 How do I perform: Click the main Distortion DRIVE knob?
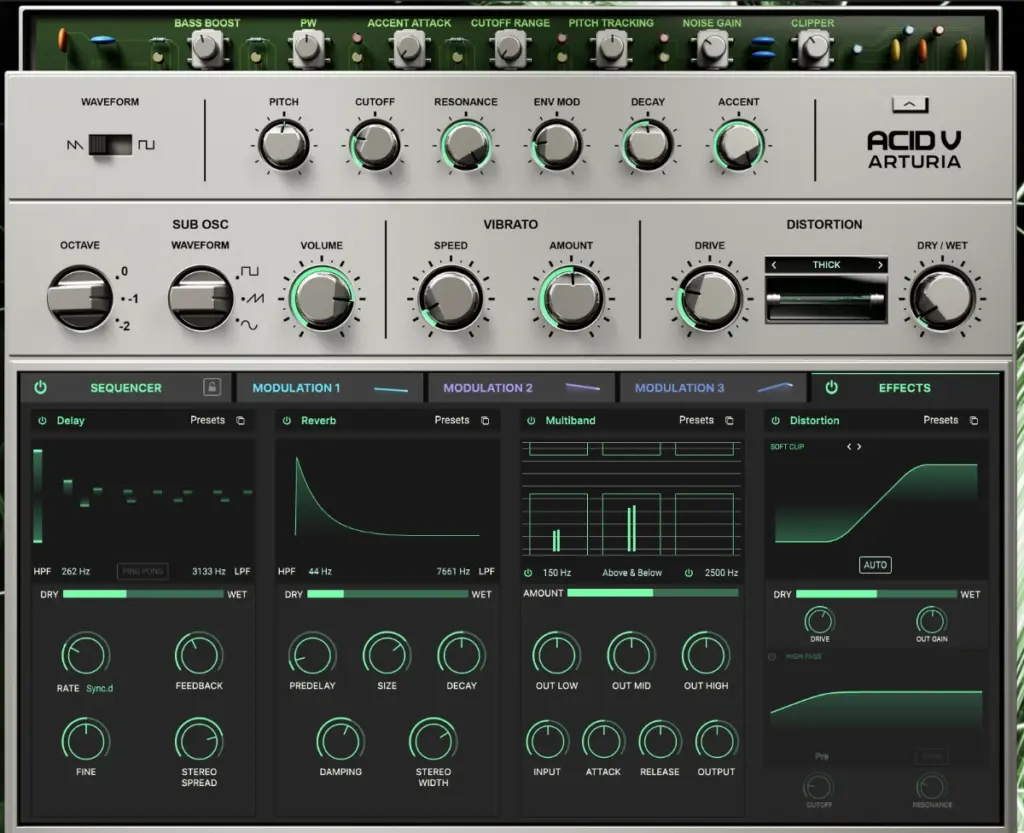coord(710,298)
